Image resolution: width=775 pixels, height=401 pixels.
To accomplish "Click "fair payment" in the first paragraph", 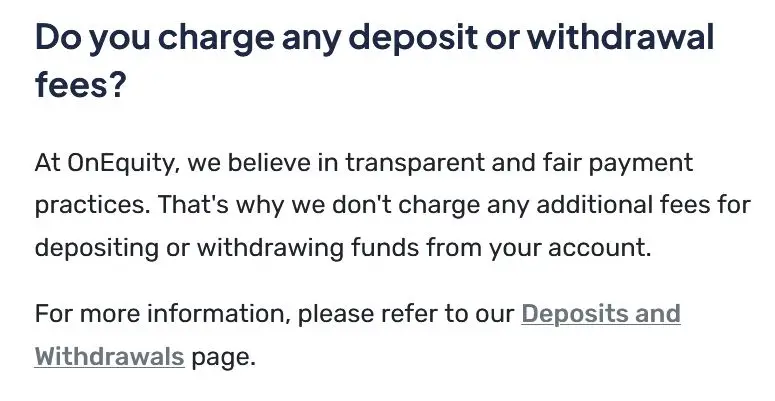I will [627, 162].
